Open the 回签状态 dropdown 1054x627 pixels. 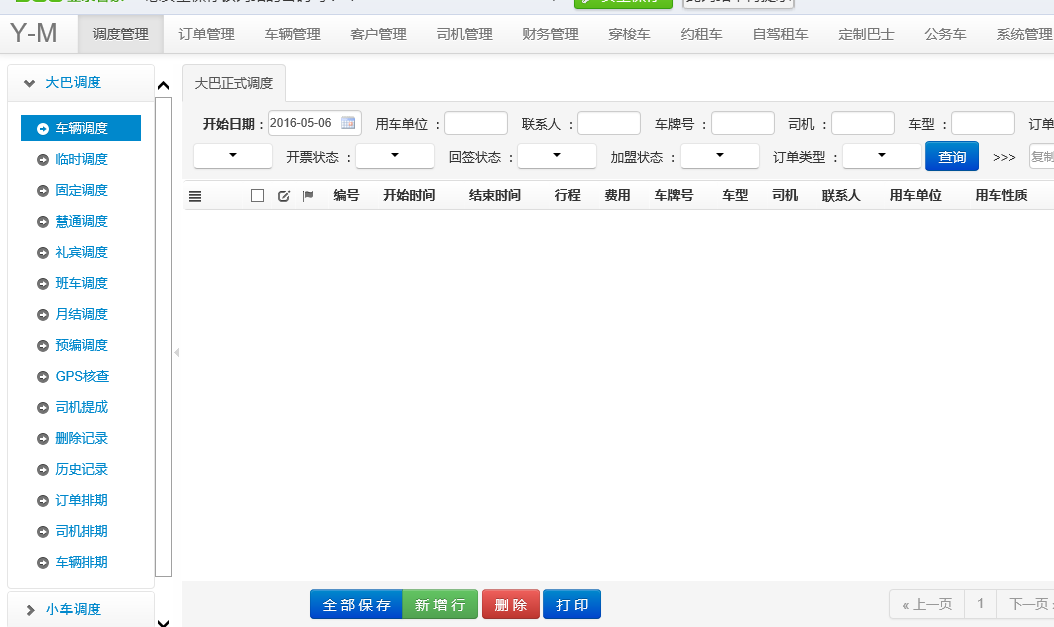[x=556, y=156]
